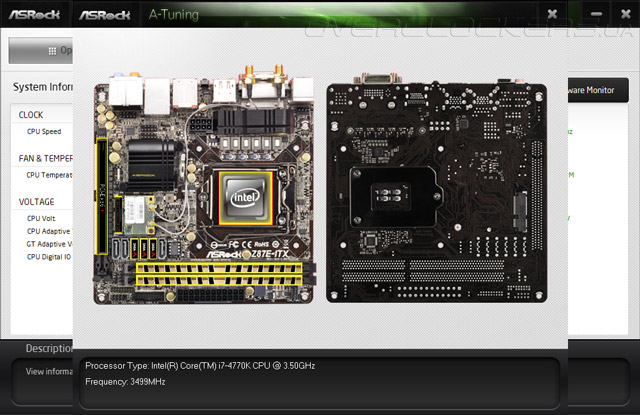The image size is (640, 415).
Task: Select the highlighted vertical PCIe slot
Action: (102, 196)
